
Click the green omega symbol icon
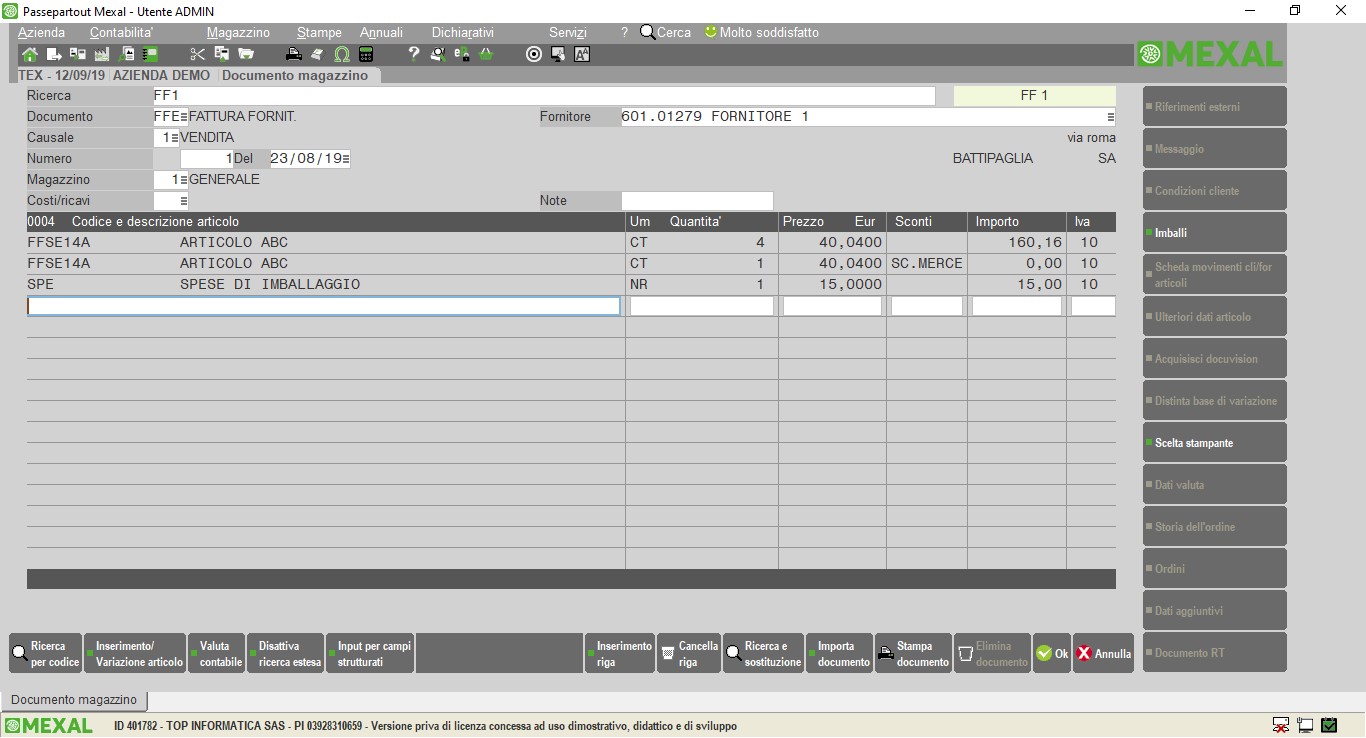(342, 54)
